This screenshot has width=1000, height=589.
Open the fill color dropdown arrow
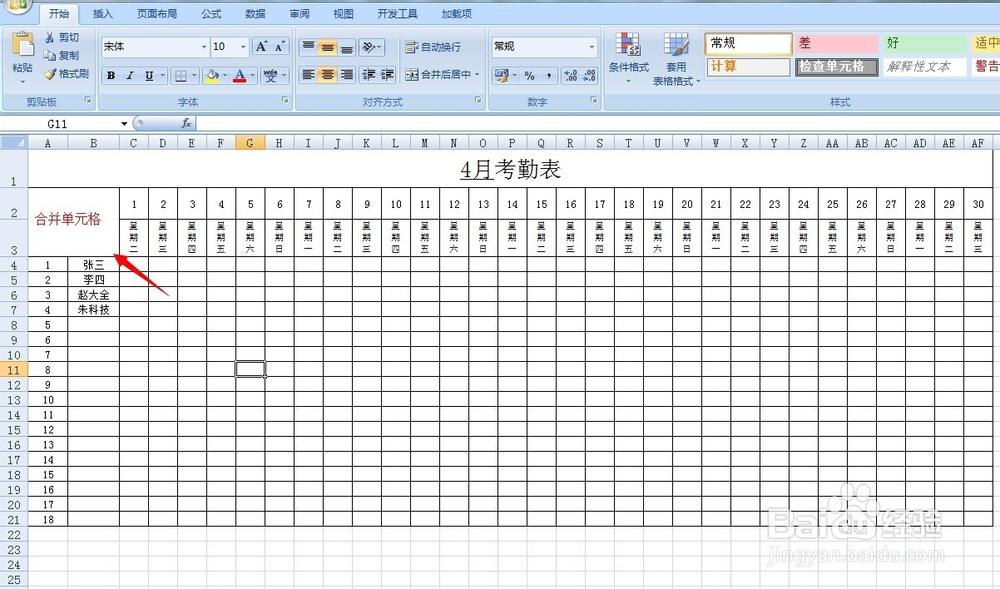click(x=224, y=76)
